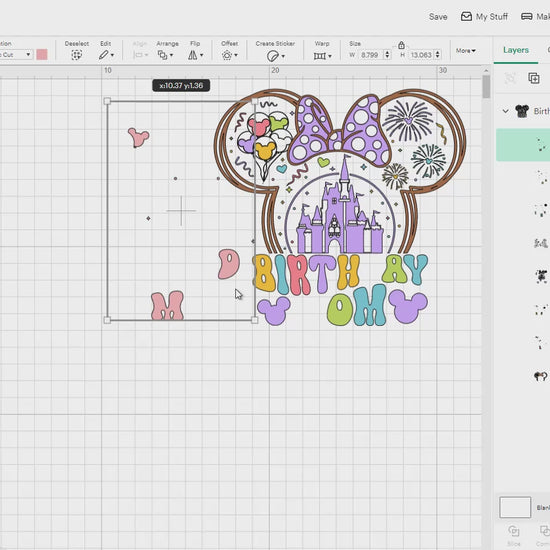Select the third layer thumbnail
550x550 pixels.
(541, 210)
